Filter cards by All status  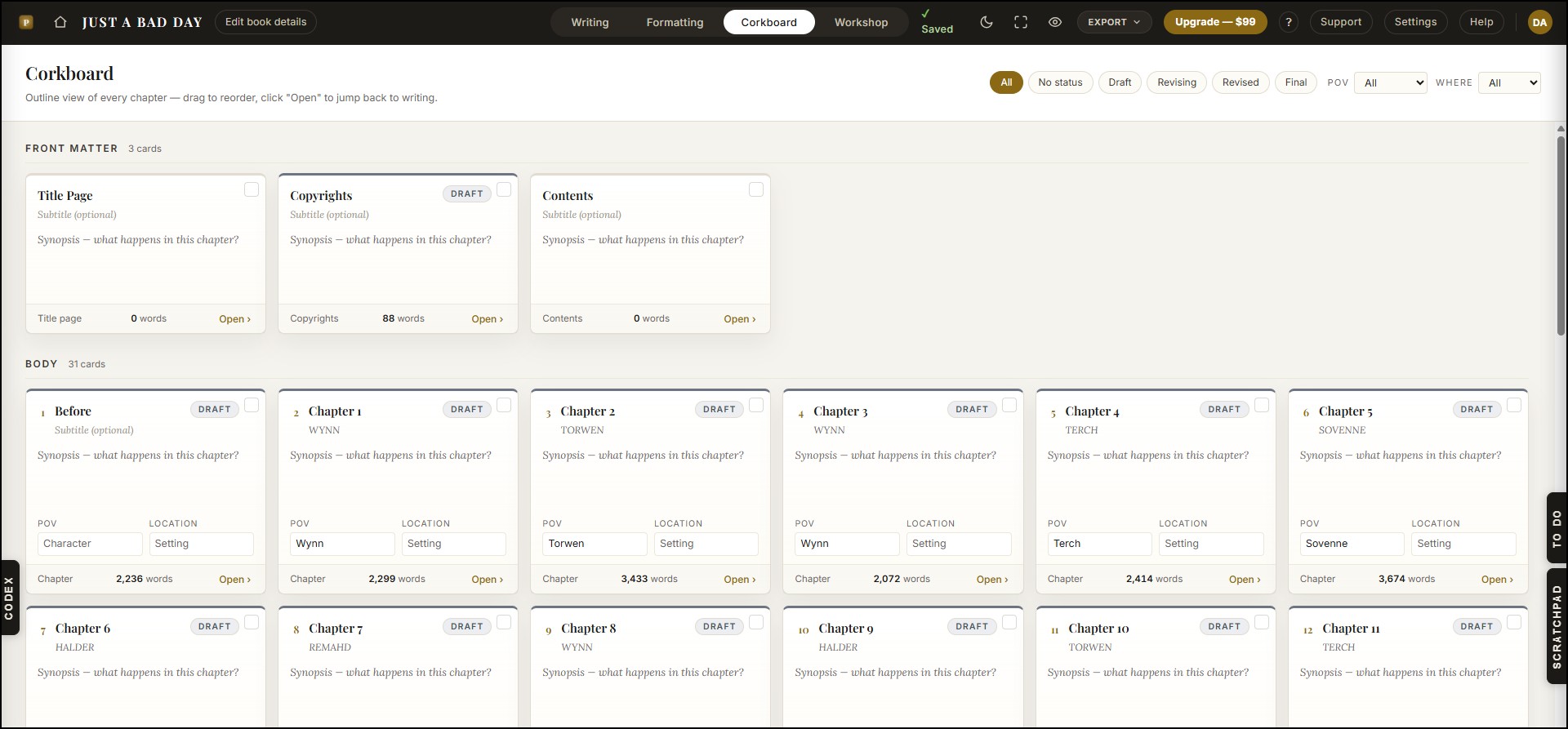coord(1006,82)
